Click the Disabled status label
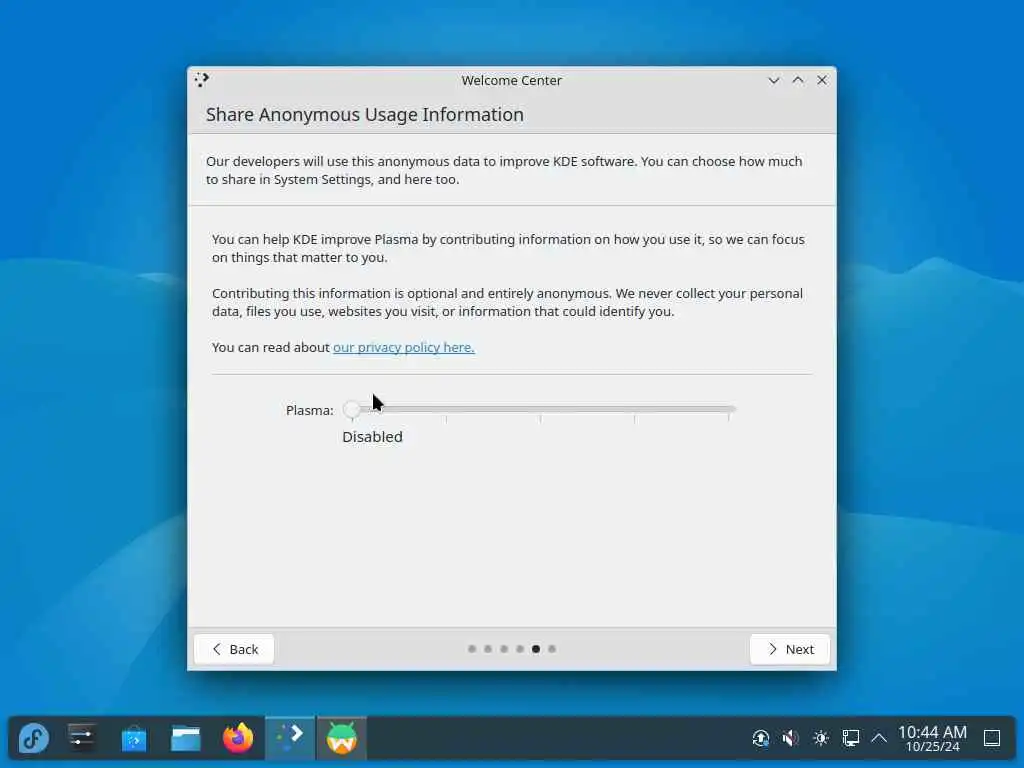This screenshot has width=1024, height=768. (x=372, y=437)
